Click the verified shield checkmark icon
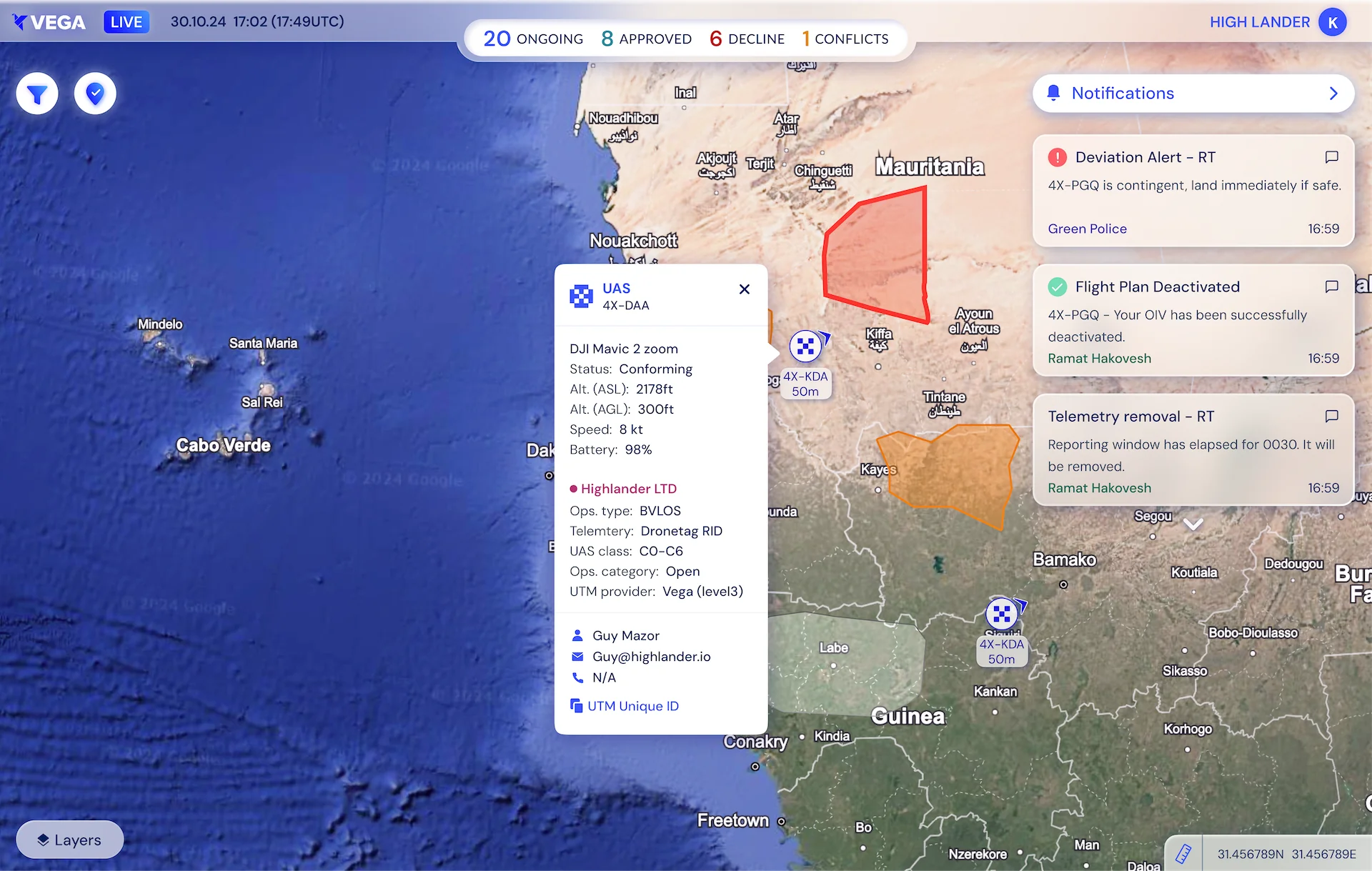This screenshot has width=1372, height=871. (x=95, y=94)
